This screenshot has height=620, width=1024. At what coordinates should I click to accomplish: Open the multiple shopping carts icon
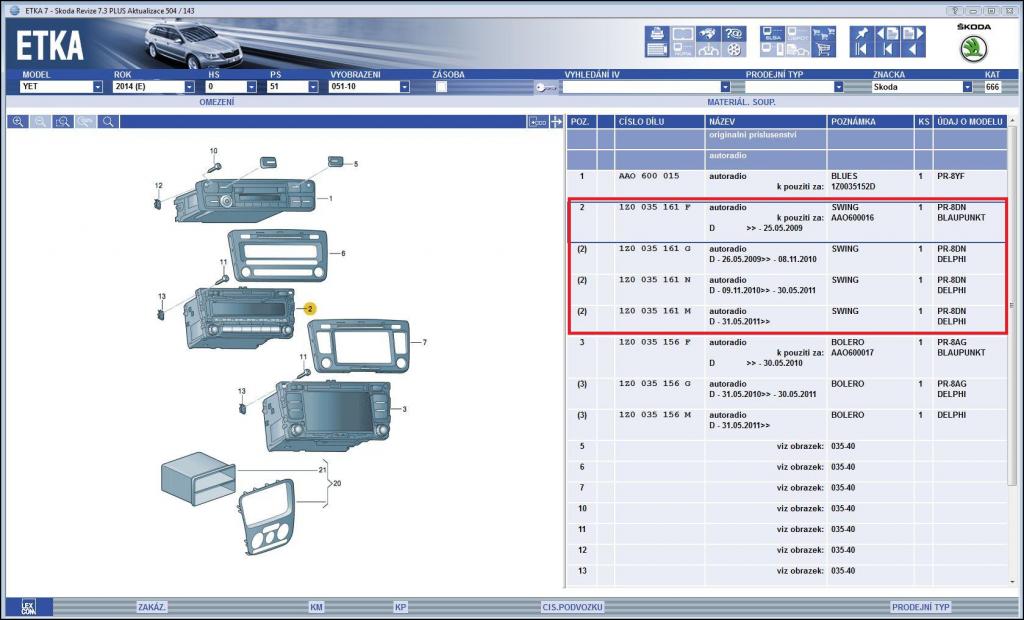click(824, 33)
